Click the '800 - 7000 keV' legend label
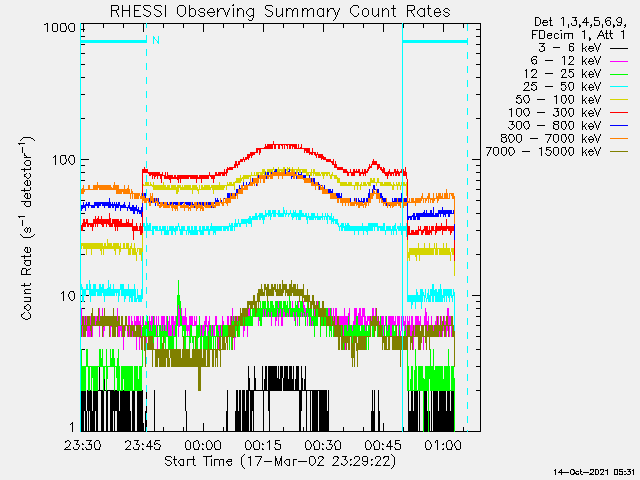Screen dimensions: 640x480 (551, 138)
